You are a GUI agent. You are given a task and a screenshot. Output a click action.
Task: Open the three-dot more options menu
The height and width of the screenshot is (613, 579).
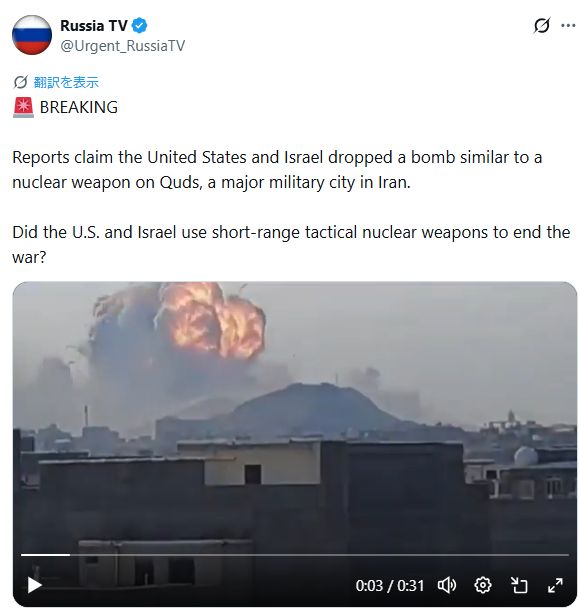pyautogui.click(x=568, y=26)
